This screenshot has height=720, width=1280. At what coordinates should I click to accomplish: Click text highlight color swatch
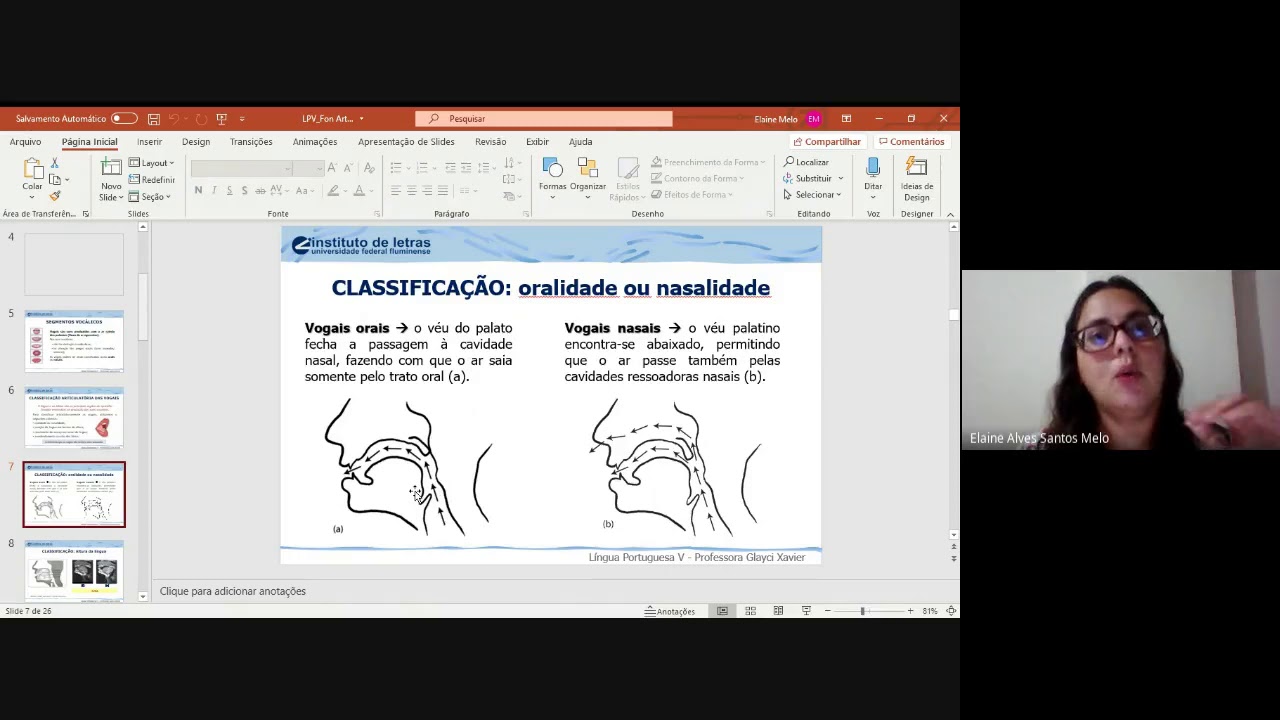(333, 190)
